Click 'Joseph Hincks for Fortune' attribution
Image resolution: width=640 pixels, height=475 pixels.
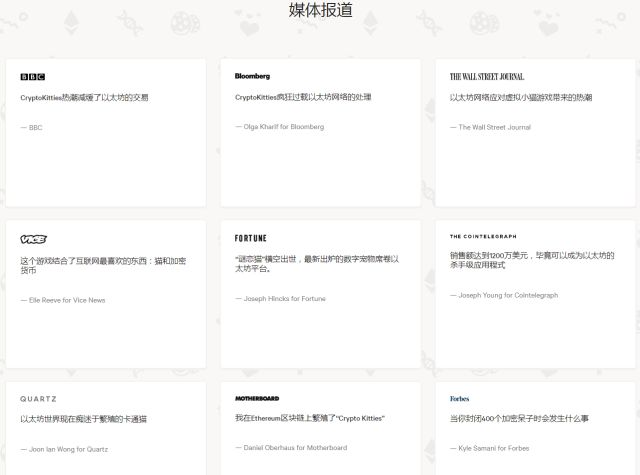coord(284,299)
